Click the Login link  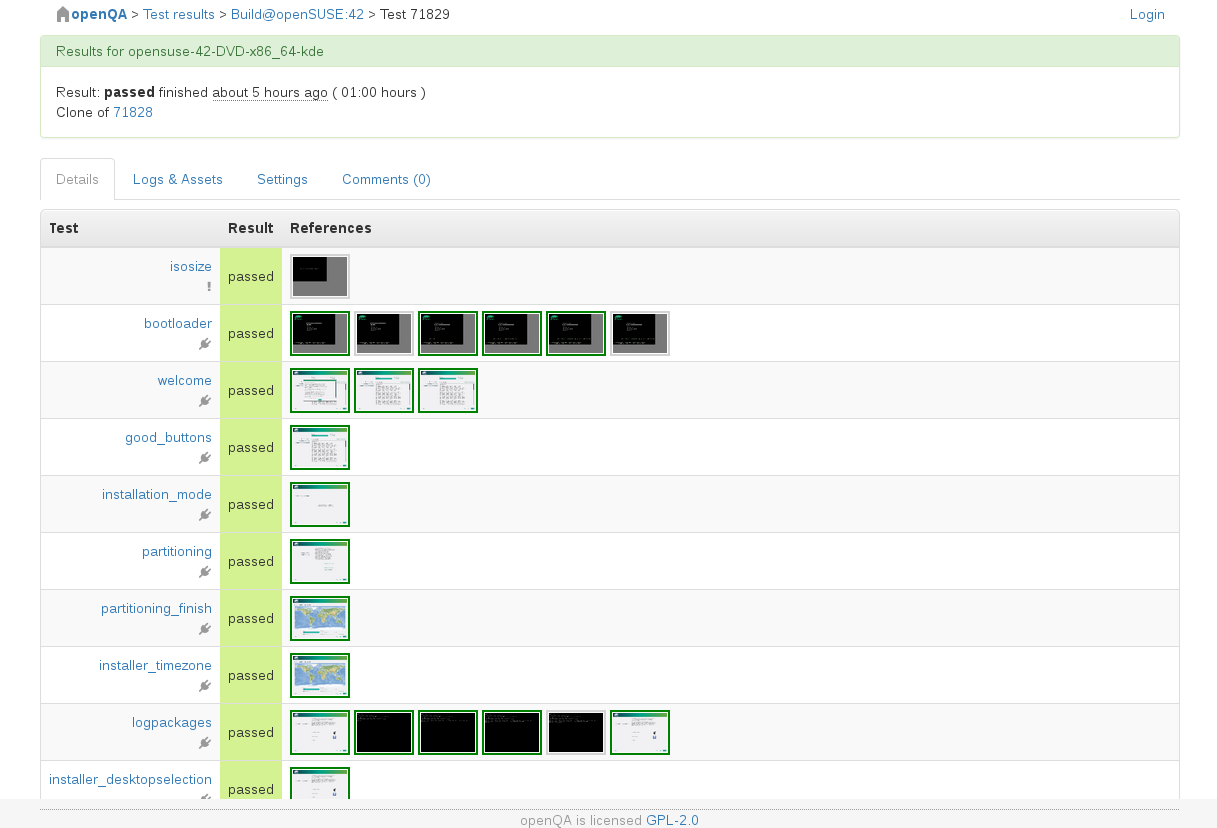click(1146, 14)
